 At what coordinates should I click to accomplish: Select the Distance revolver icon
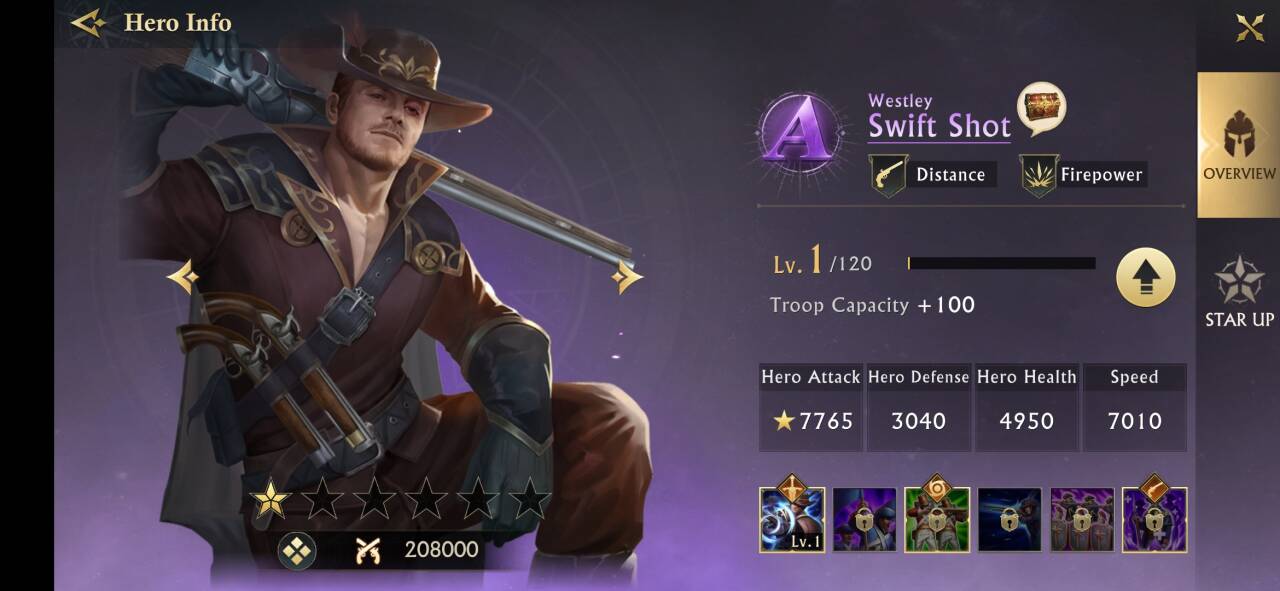click(888, 175)
